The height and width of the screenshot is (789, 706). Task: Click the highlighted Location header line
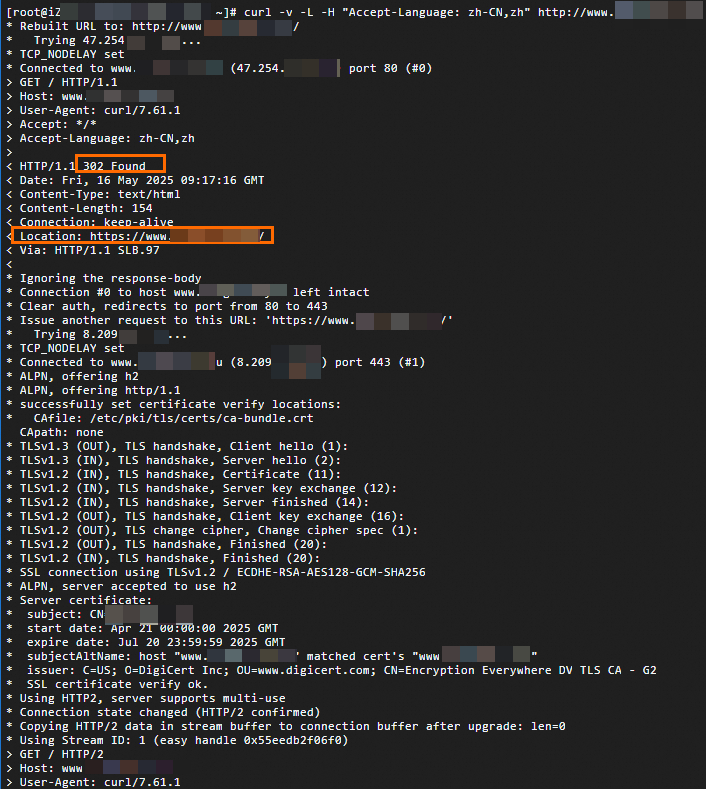[x=141, y=236]
